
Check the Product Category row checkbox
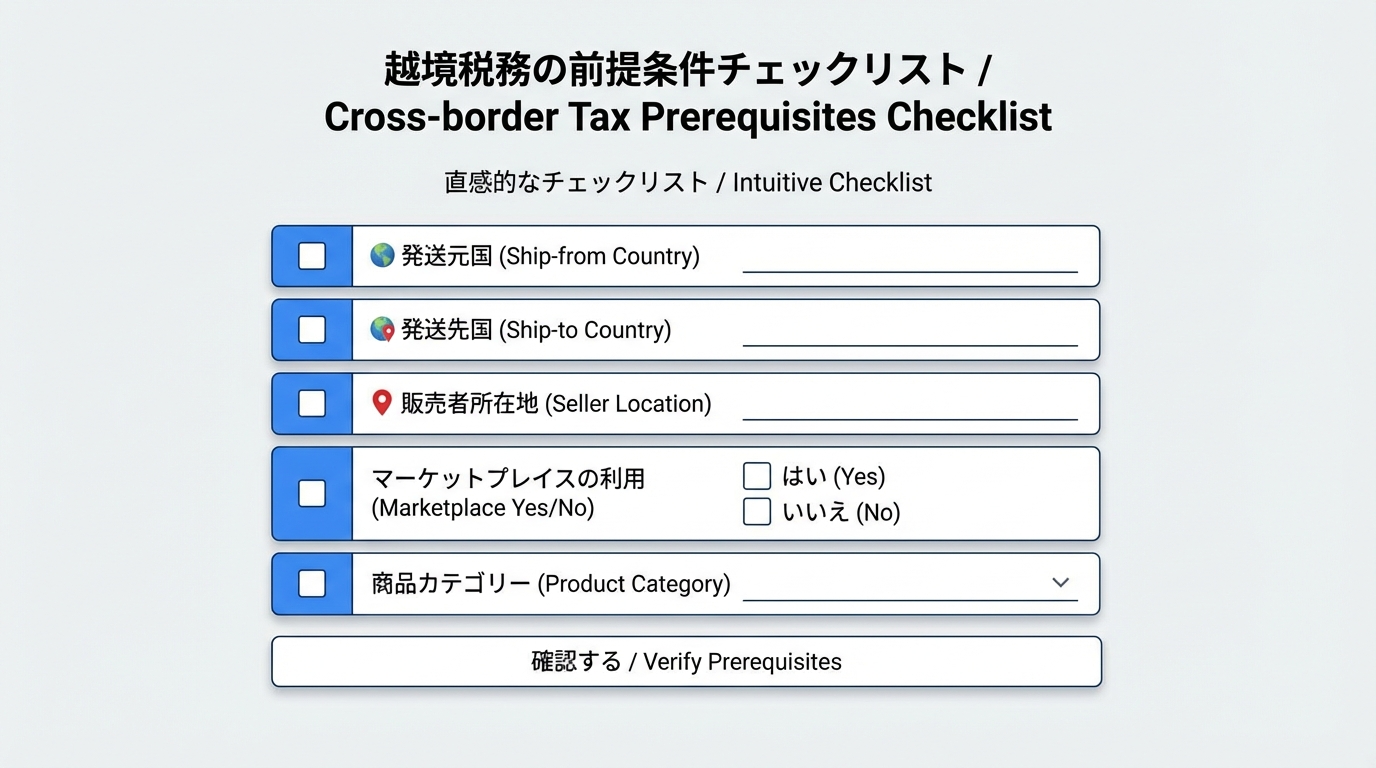pyautogui.click(x=311, y=583)
